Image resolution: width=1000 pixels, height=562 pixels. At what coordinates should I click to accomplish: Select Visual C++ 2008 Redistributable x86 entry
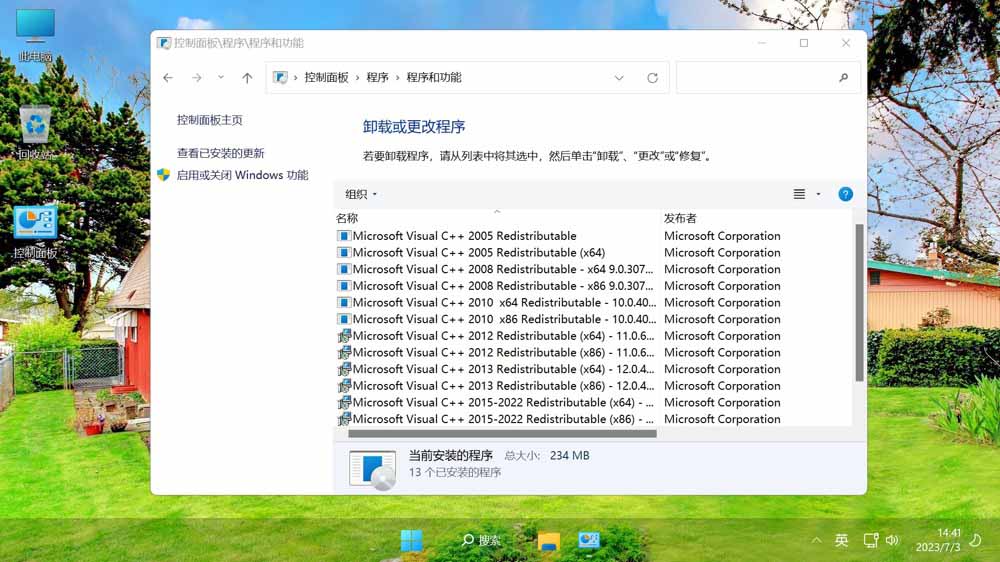coord(496,286)
